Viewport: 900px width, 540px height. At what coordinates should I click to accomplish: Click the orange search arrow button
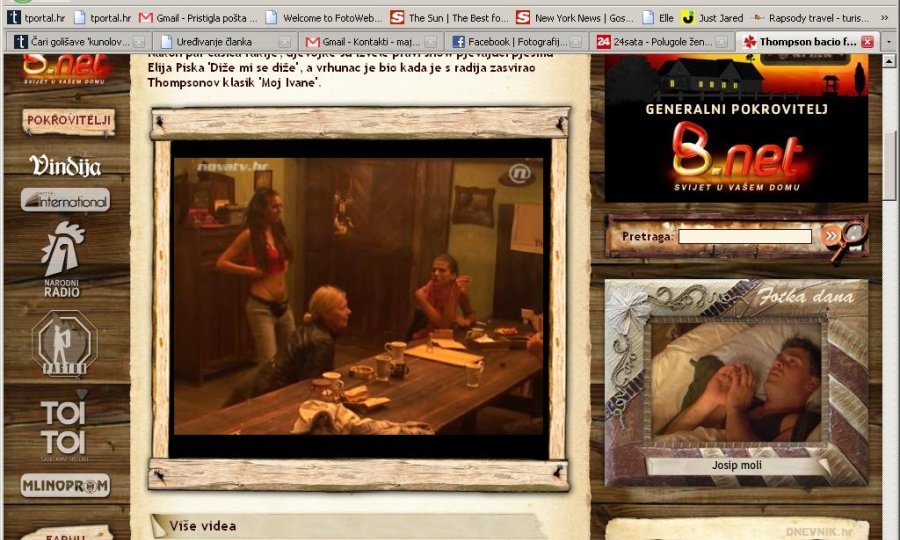click(830, 235)
